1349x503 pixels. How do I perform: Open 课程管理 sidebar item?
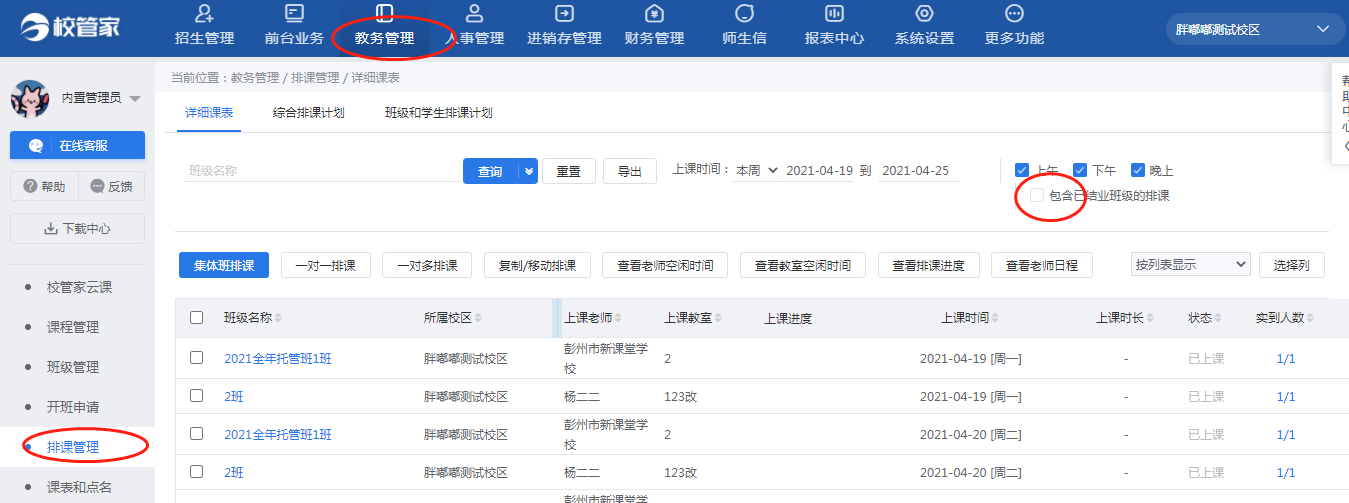[73, 327]
